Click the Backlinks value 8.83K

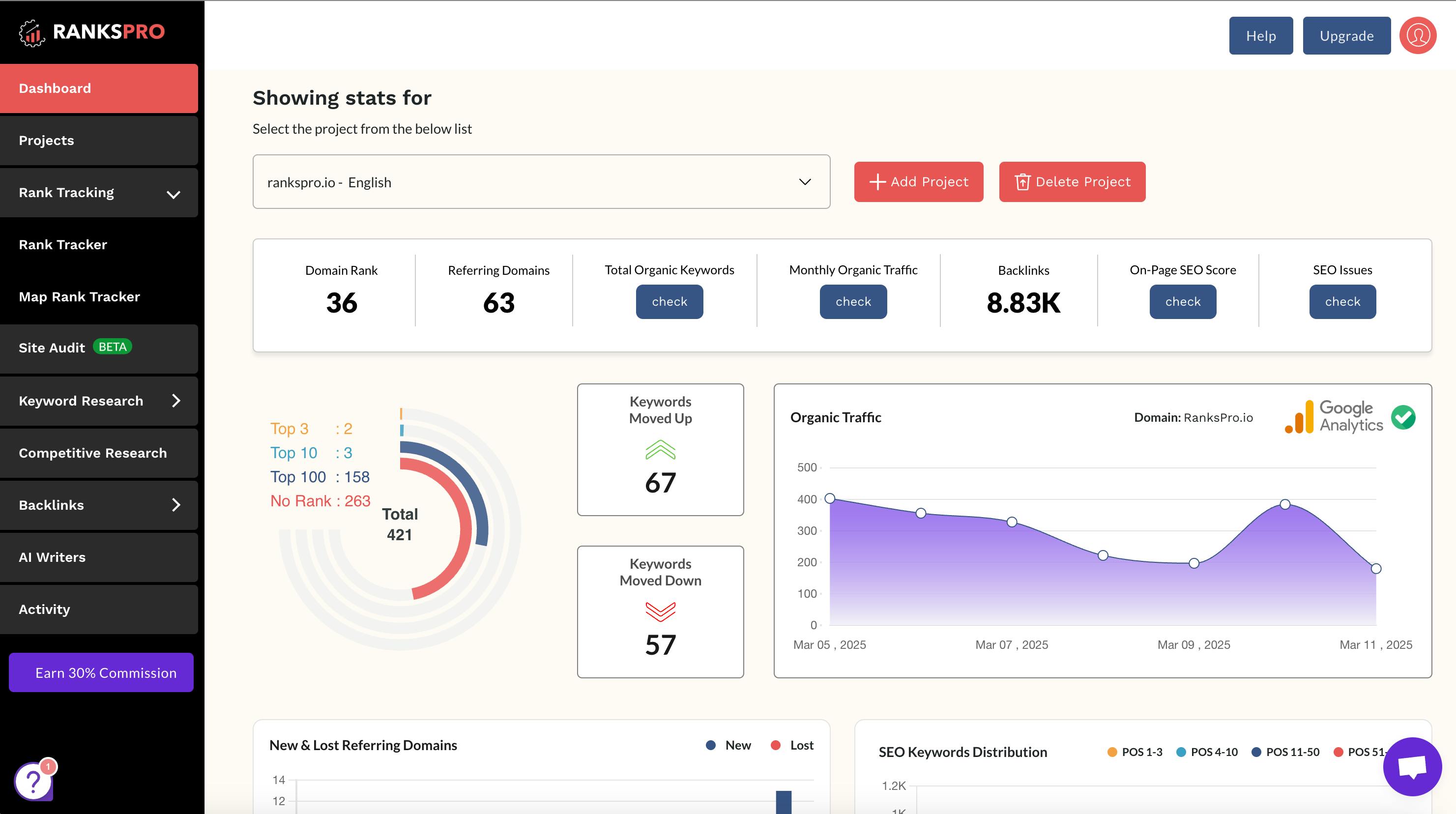[1023, 303]
